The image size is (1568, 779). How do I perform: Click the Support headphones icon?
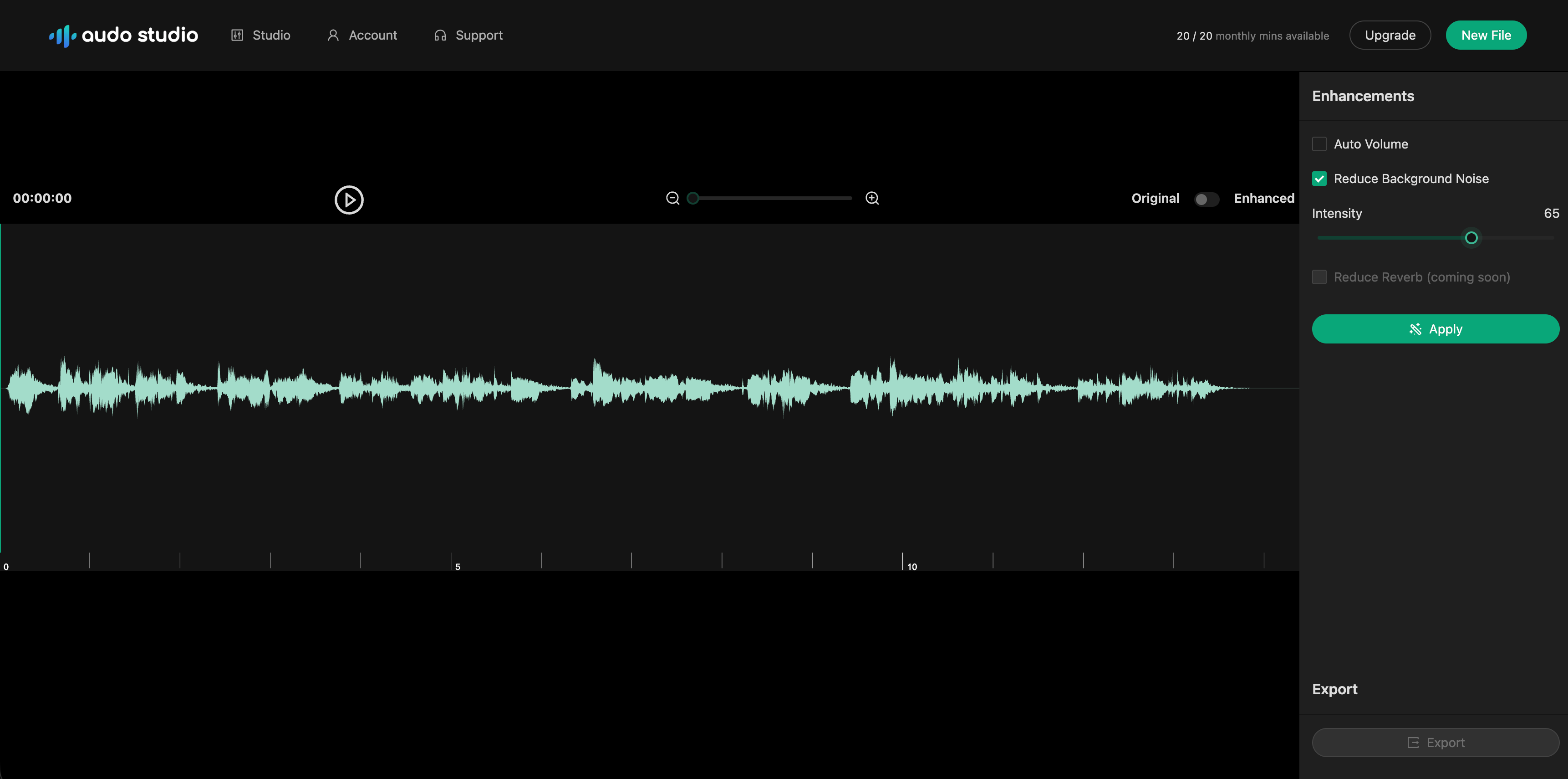point(439,36)
